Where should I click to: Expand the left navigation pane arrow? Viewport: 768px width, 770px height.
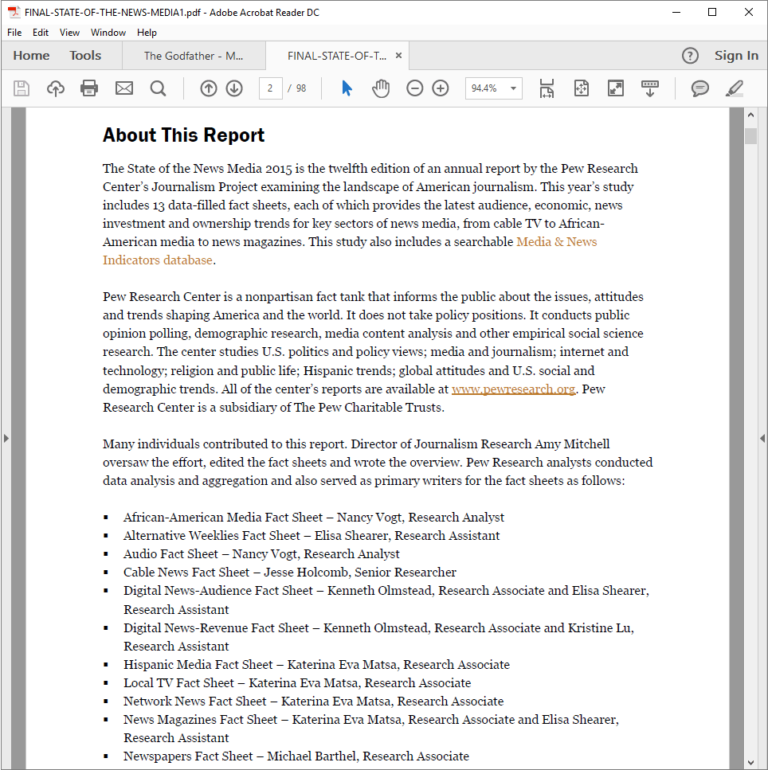tap(6, 438)
